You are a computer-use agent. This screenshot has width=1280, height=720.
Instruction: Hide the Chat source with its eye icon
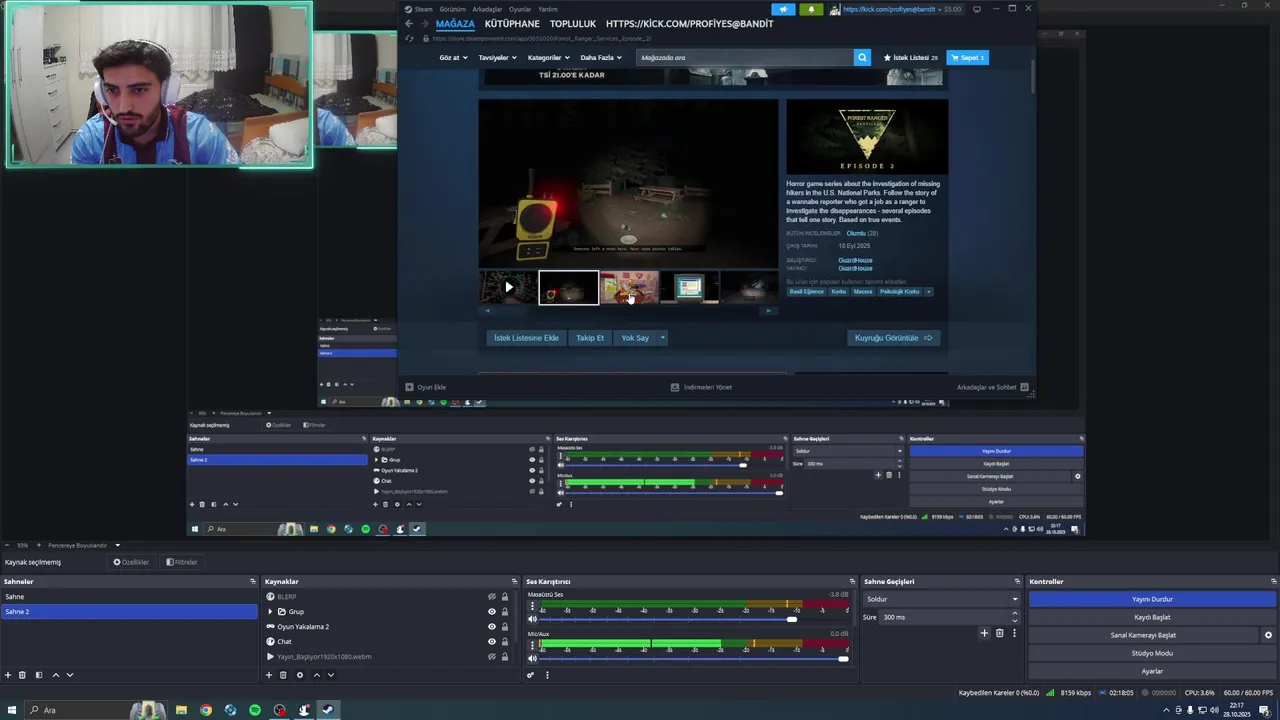coord(491,642)
